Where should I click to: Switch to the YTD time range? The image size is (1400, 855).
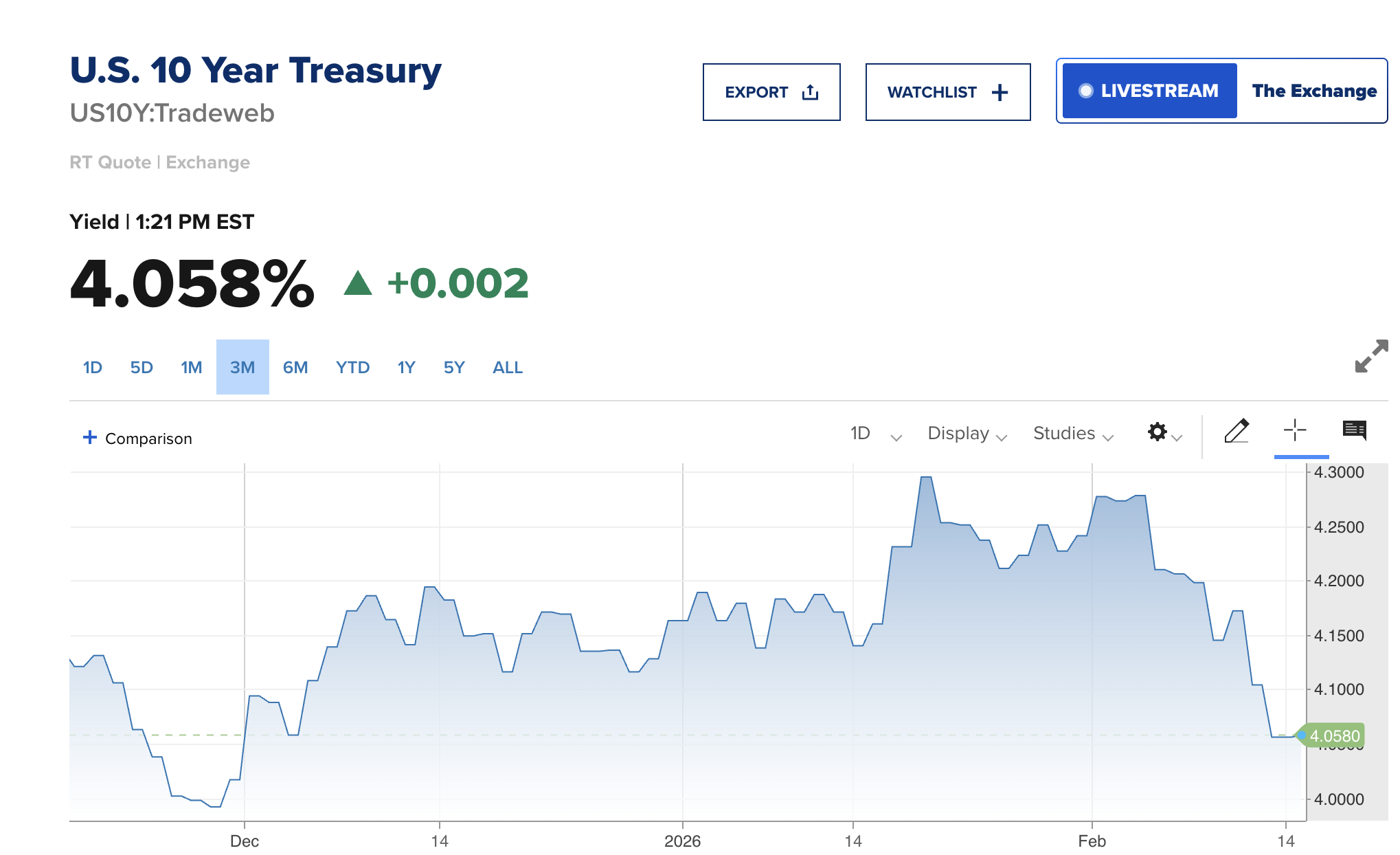[x=352, y=367]
